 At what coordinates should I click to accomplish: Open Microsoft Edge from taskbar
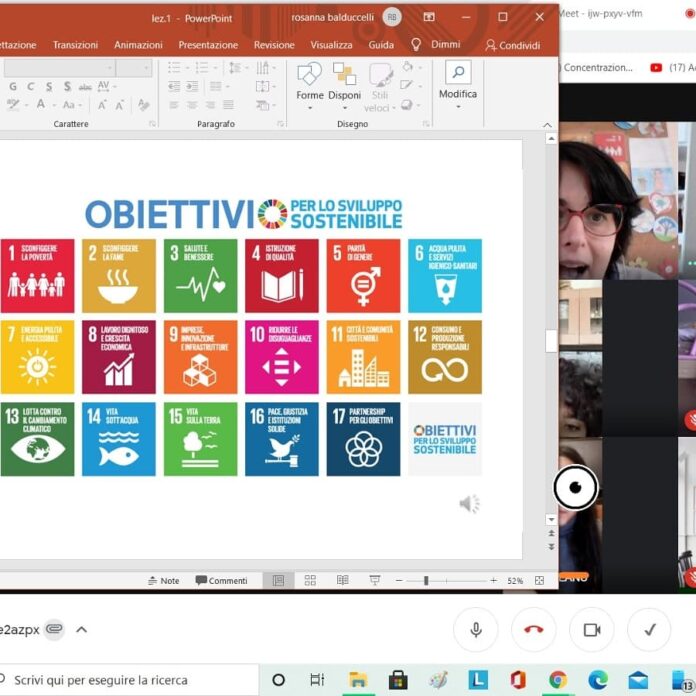coord(597,680)
